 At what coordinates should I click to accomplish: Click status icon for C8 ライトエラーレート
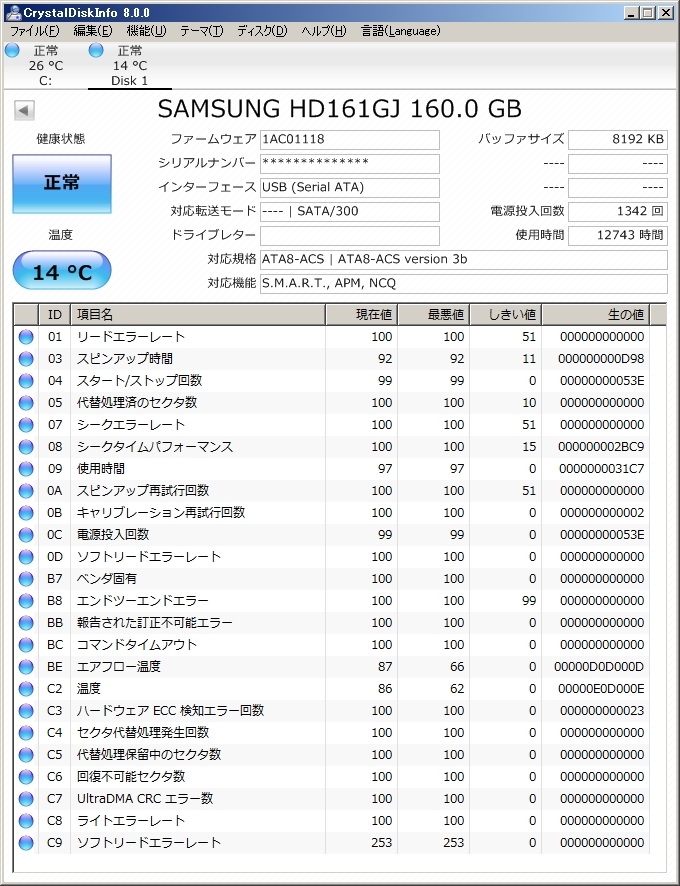(x=26, y=822)
